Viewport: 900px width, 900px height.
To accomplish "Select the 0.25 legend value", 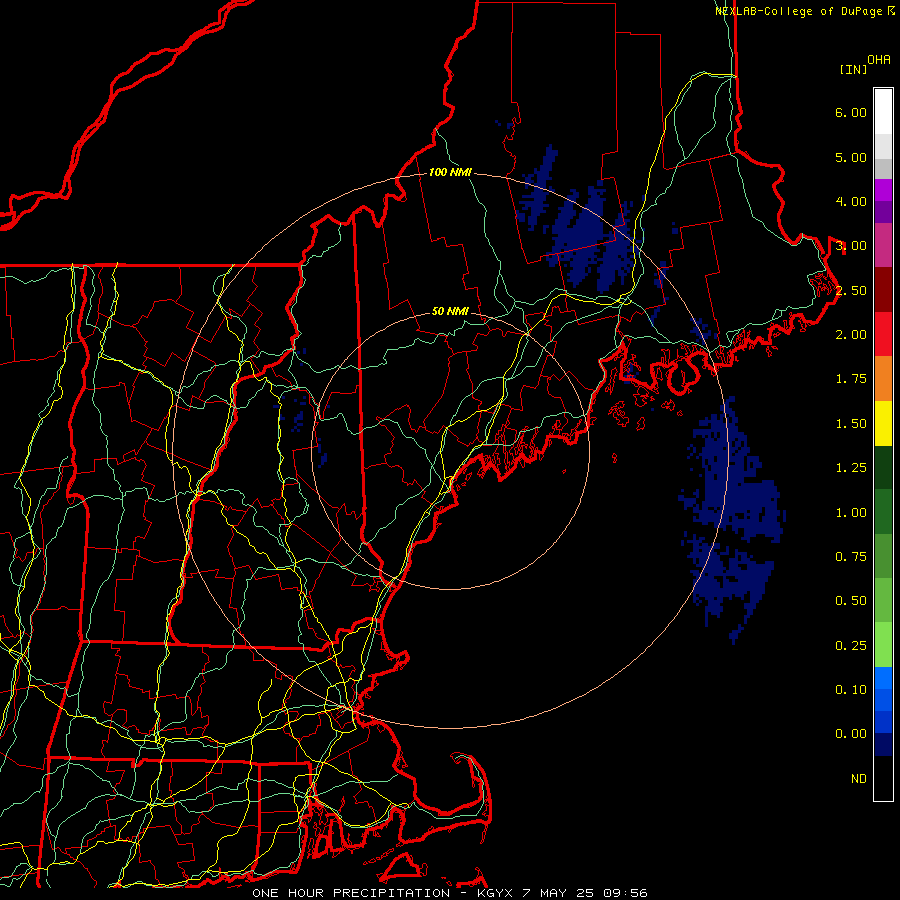I will coord(851,646).
